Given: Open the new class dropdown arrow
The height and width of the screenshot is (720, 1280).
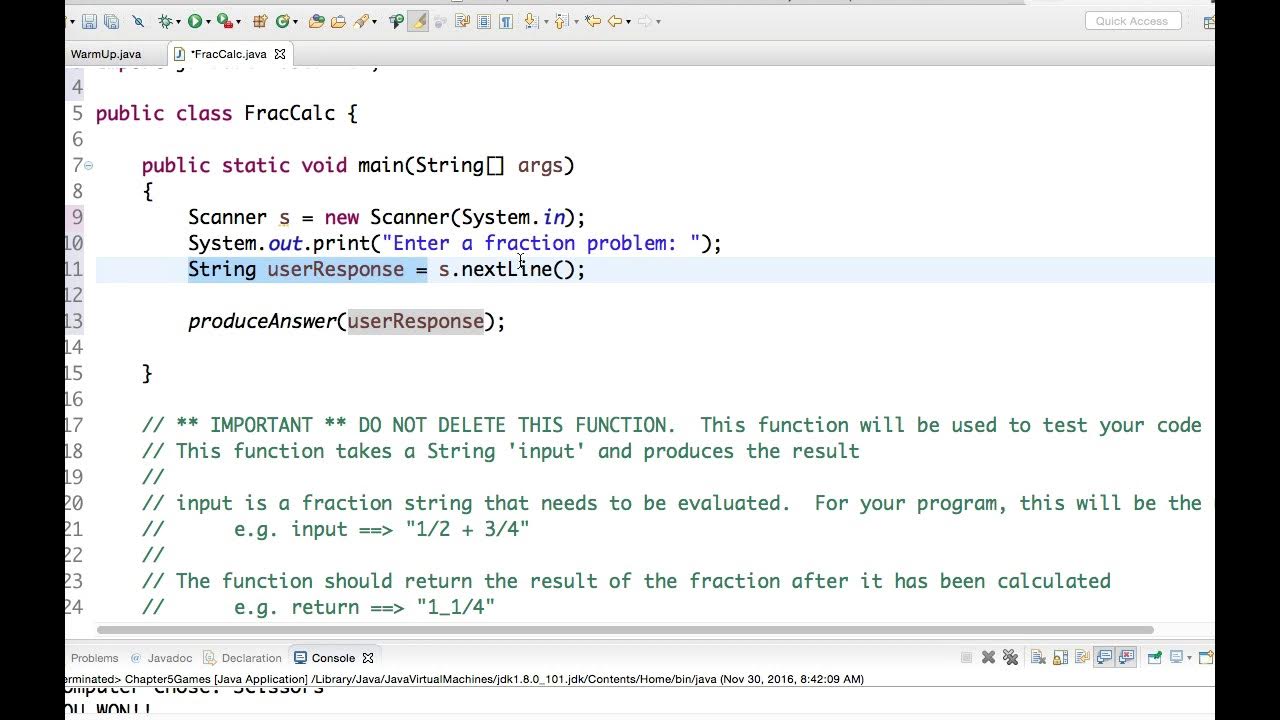Looking at the screenshot, I should [x=295, y=22].
